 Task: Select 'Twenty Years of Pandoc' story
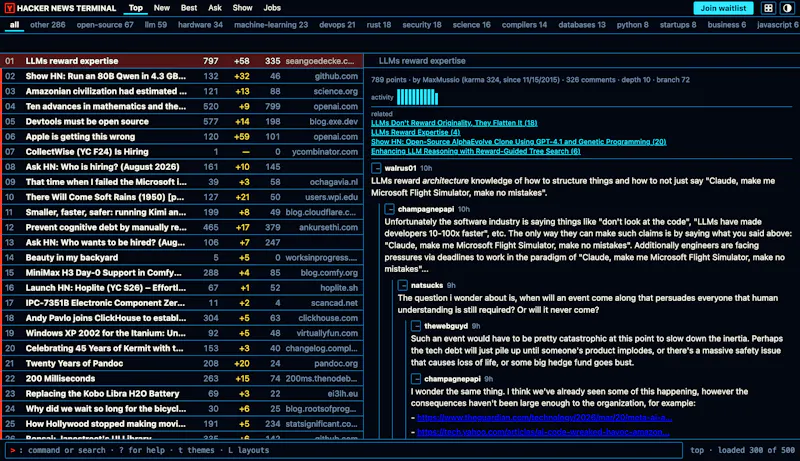(183, 363)
